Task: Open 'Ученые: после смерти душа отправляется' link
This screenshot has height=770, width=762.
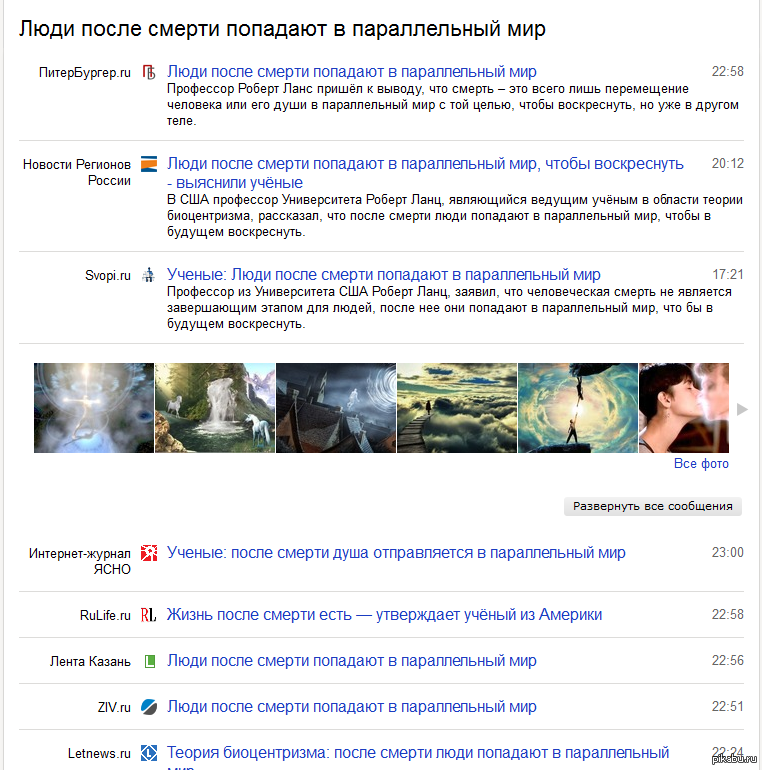Action: tap(396, 553)
